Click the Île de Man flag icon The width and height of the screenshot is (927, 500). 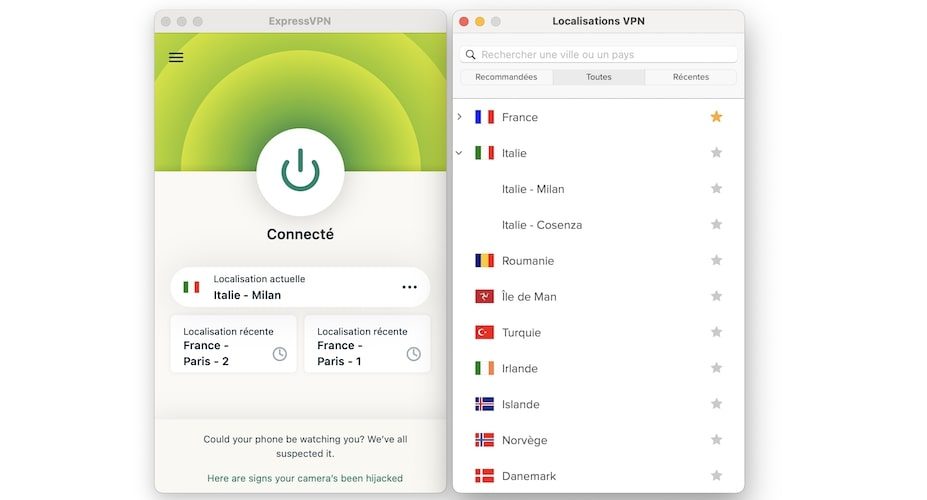[484, 297]
